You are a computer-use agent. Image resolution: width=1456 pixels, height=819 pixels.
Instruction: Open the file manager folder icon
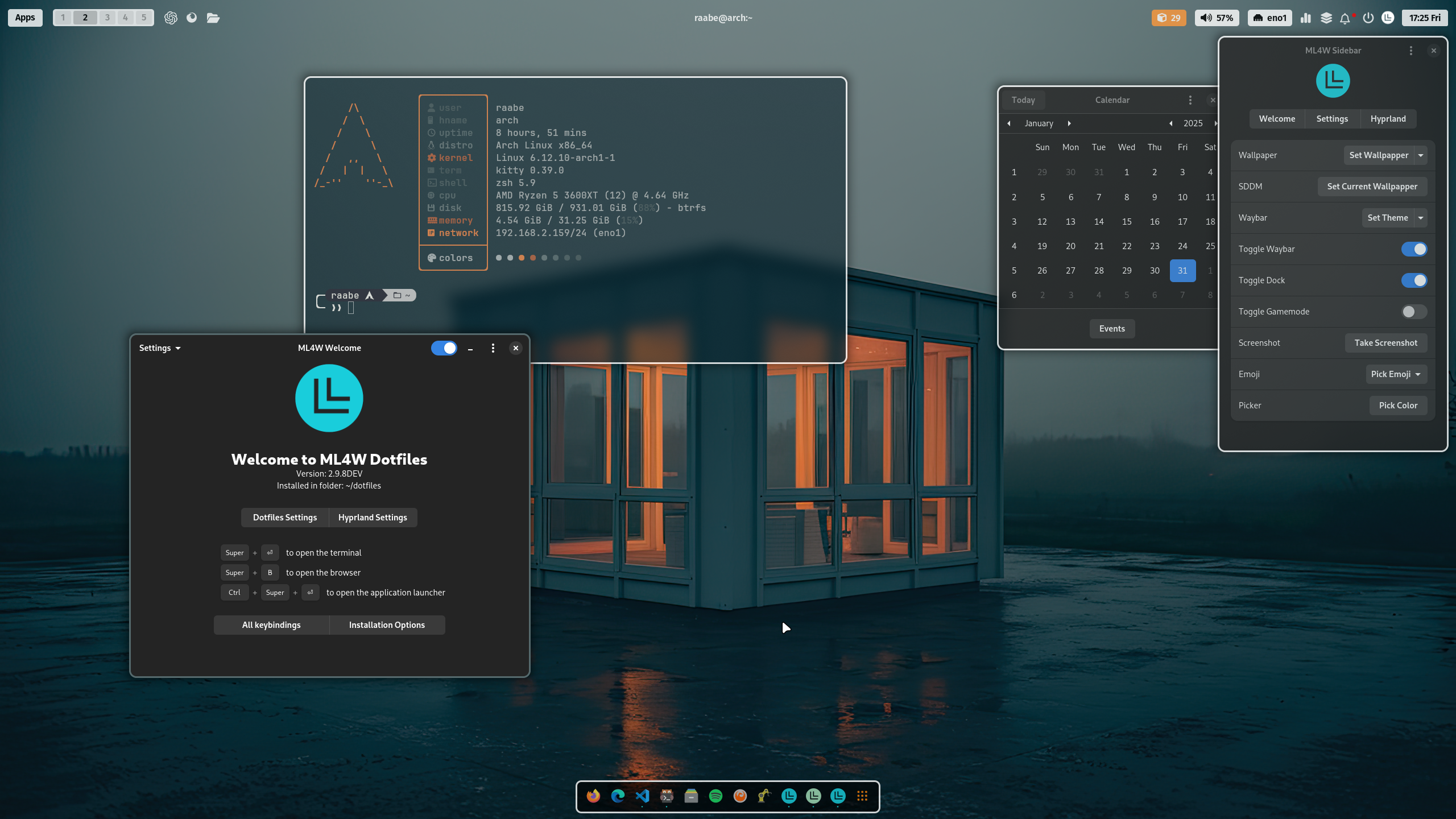click(x=213, y=18)
